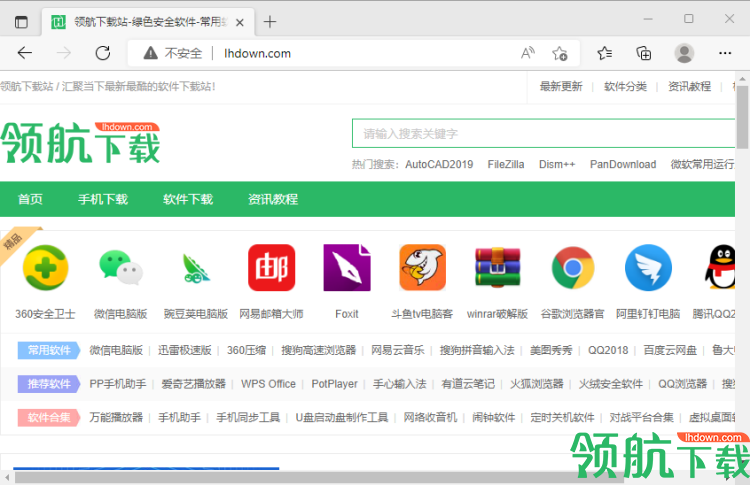Click the 网易邮箱大师 red icon
This screenshot has height=485, width=750.
pos(271,267)
